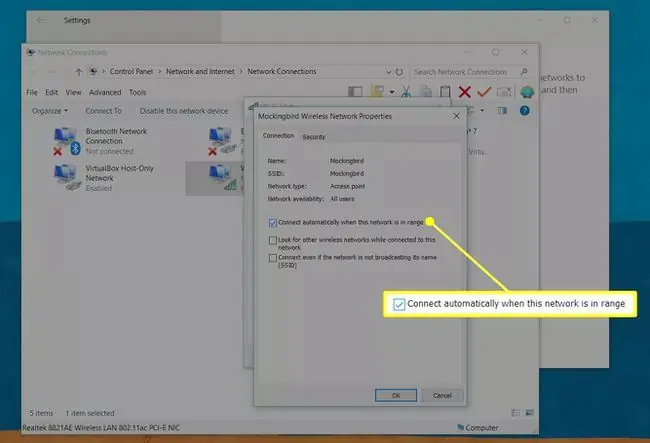Click the Cut scissors toolbar icon
650x443 pixels.
406,92
